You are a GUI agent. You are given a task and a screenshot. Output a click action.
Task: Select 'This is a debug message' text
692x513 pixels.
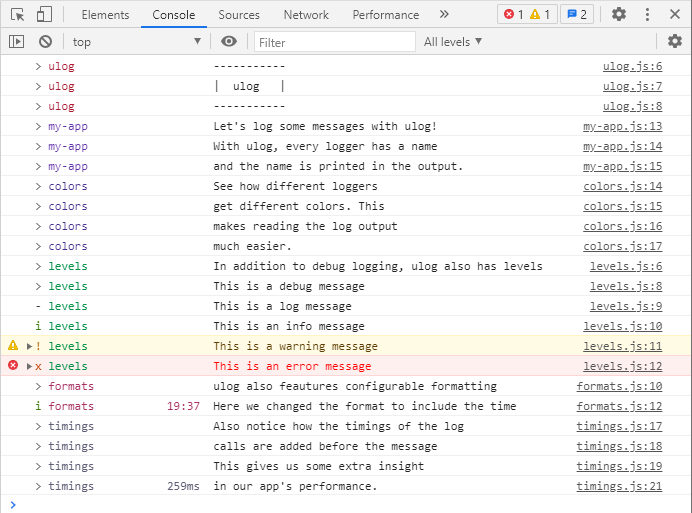pyautogui.click(x=289, y=286)
